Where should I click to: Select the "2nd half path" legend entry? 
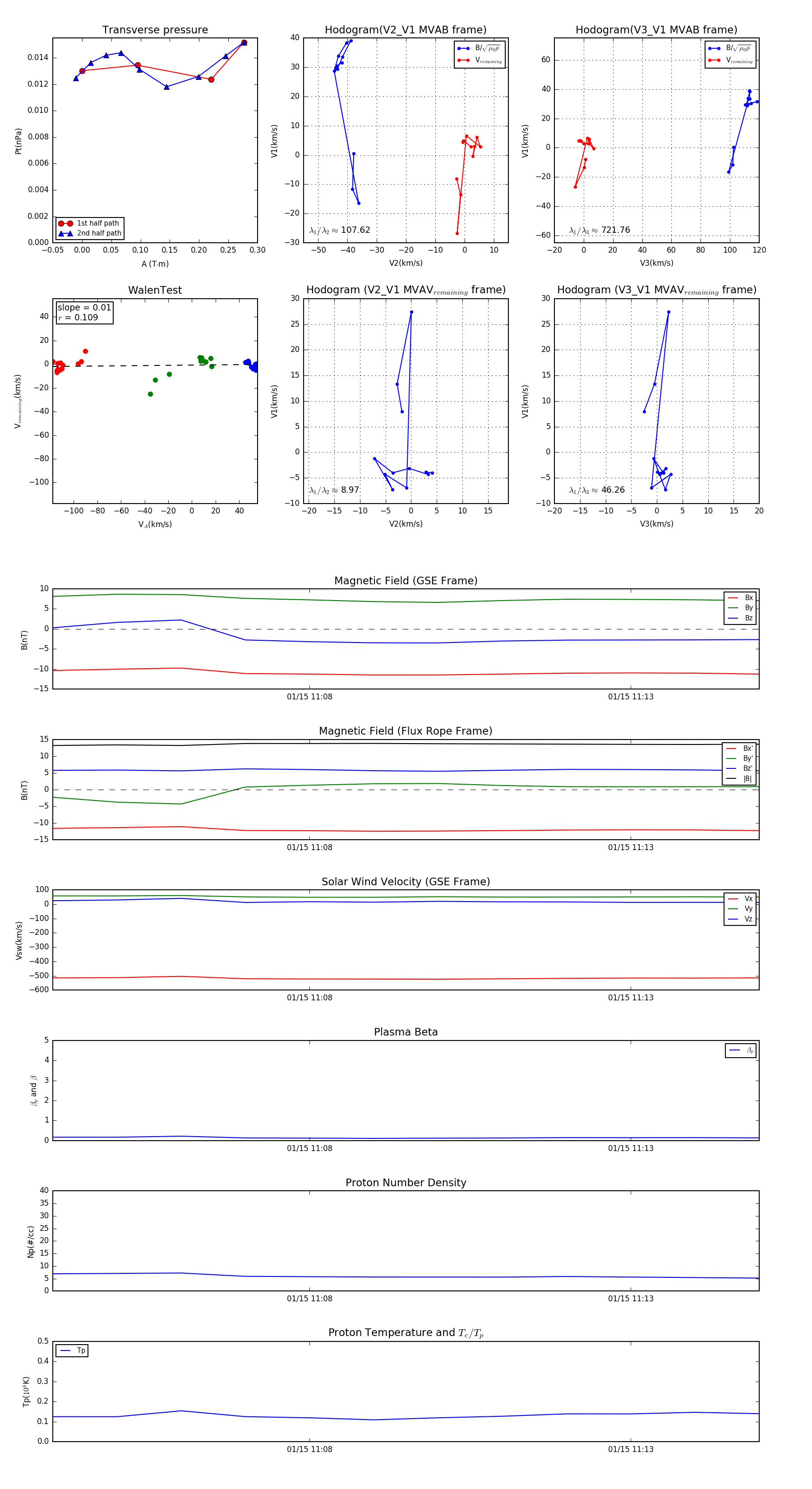click(x=90, y=234)
